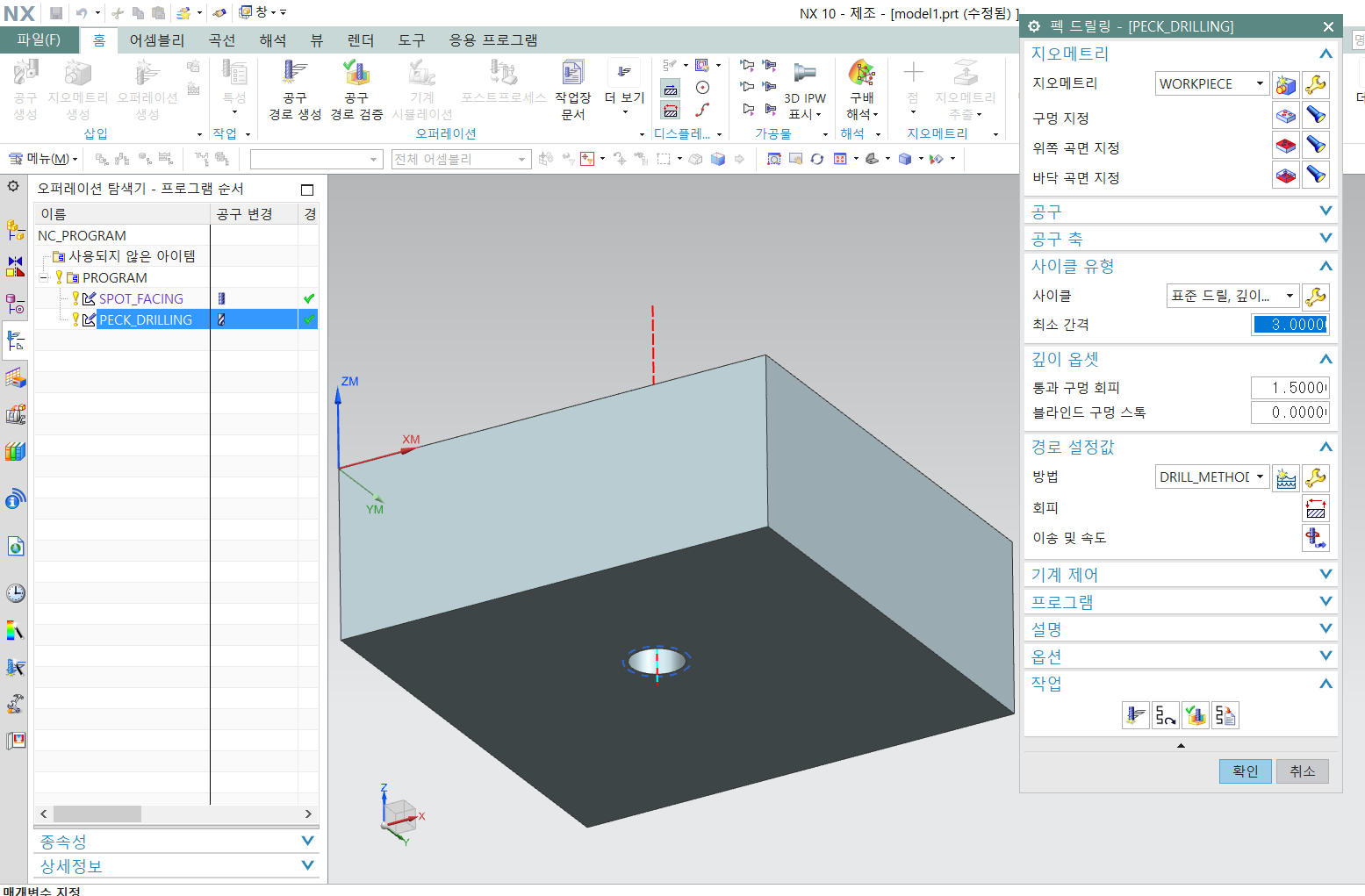Expand the 옵션 section
Viewport: 1365px width, 896px height.
(1325, 656)
